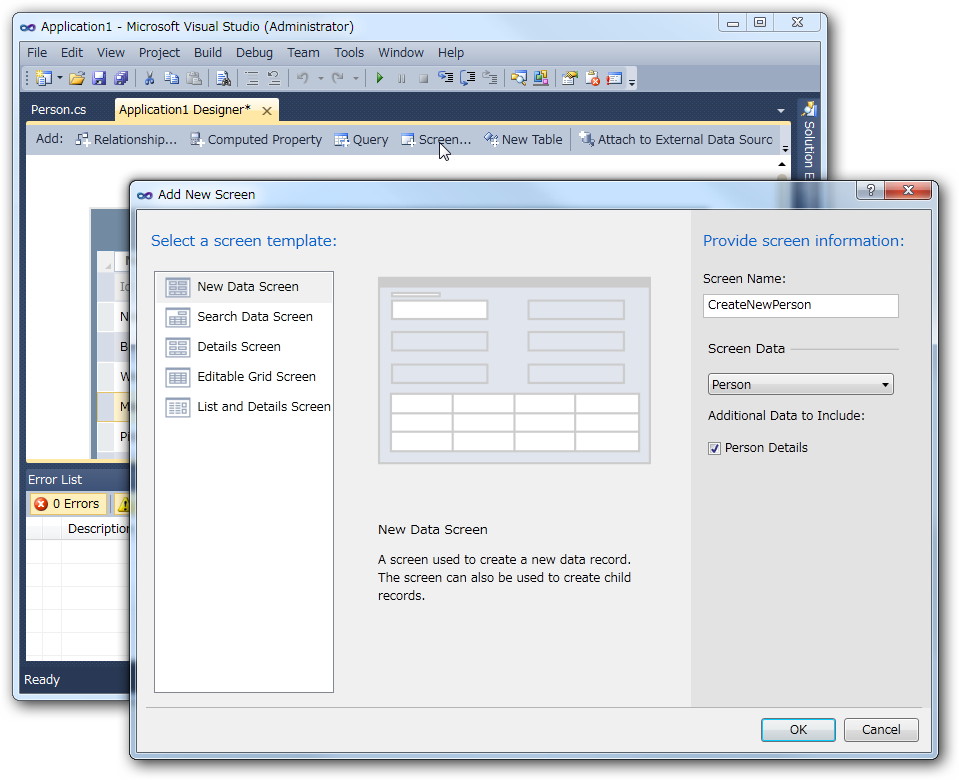
Task: Click the Screen Name input field
Action: pyautogui.click(x=801, y=305)
